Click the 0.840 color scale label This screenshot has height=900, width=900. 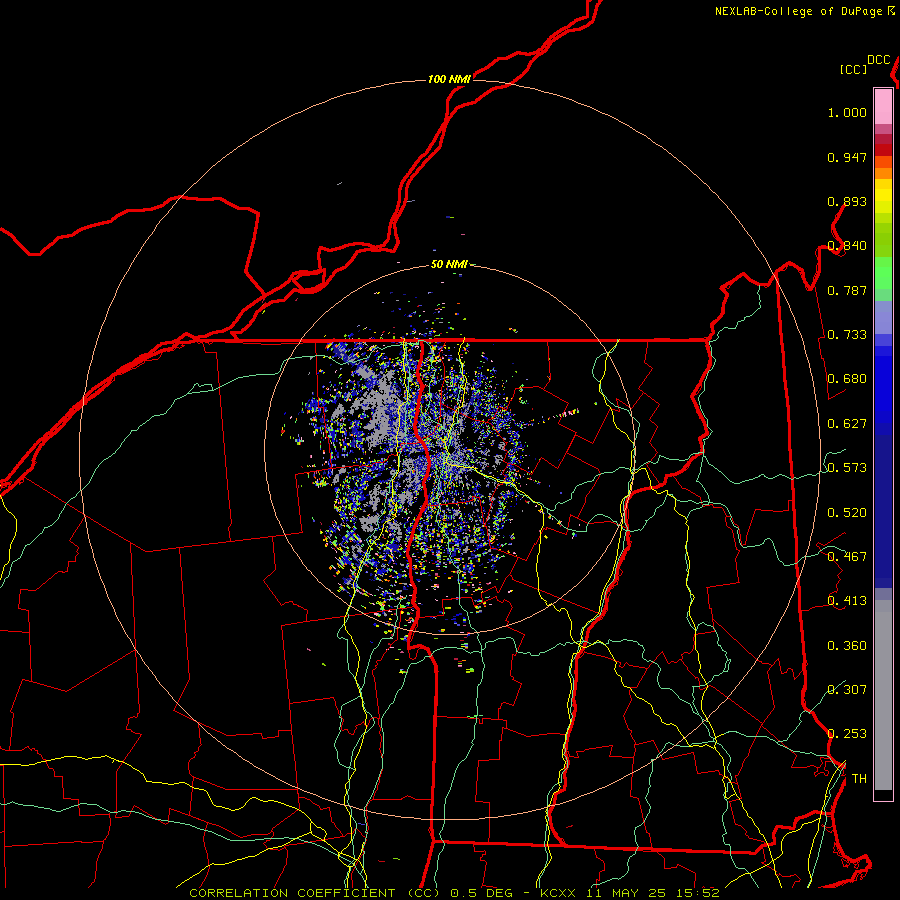coord(847,246)
